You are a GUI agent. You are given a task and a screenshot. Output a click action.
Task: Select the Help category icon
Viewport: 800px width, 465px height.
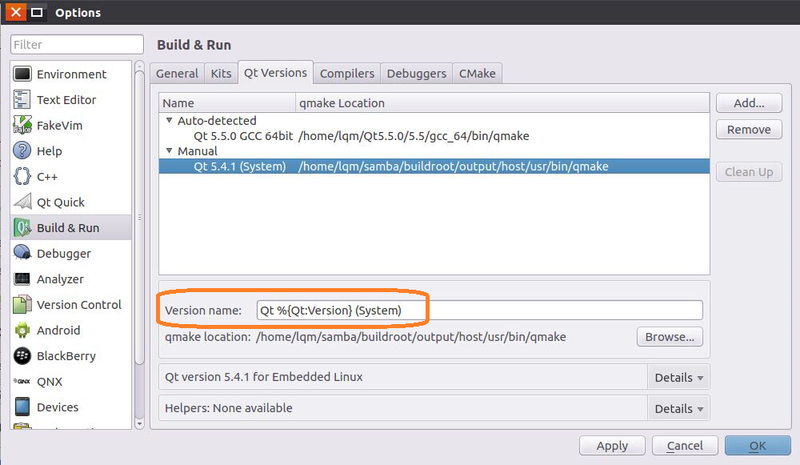click(x=23, y=151)
